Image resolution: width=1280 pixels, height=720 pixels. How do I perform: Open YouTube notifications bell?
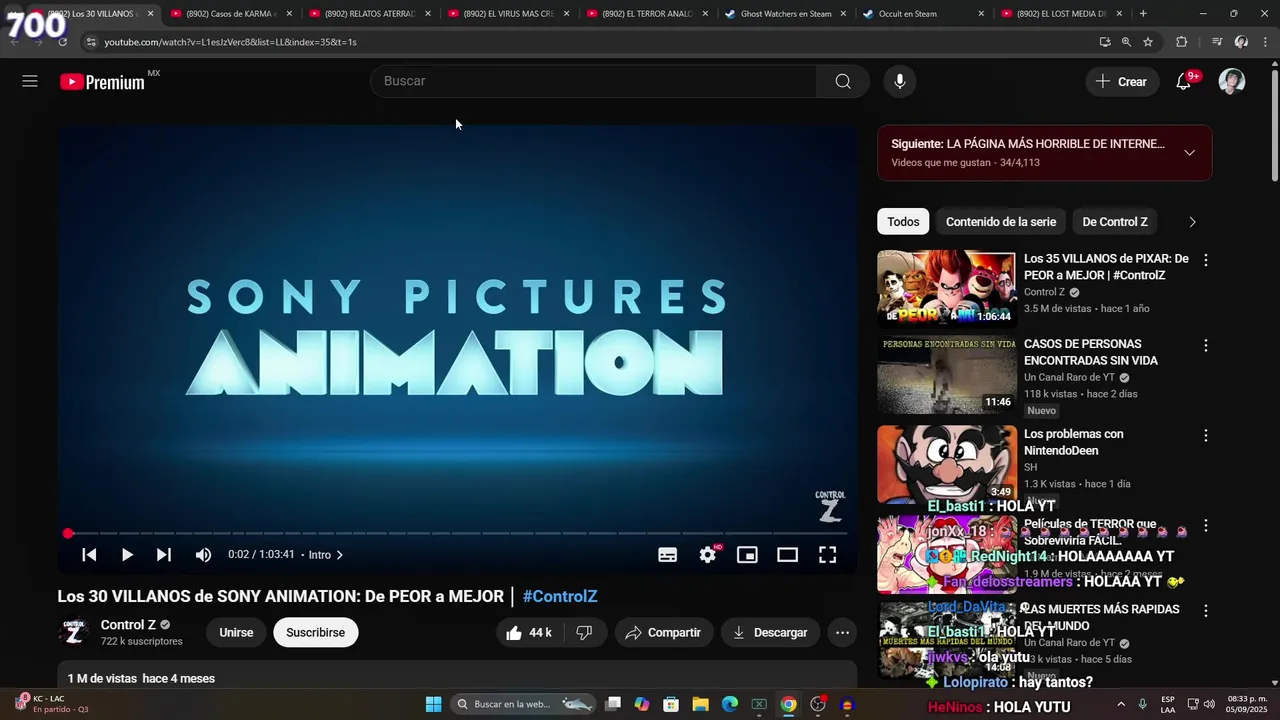(1183, 81)
